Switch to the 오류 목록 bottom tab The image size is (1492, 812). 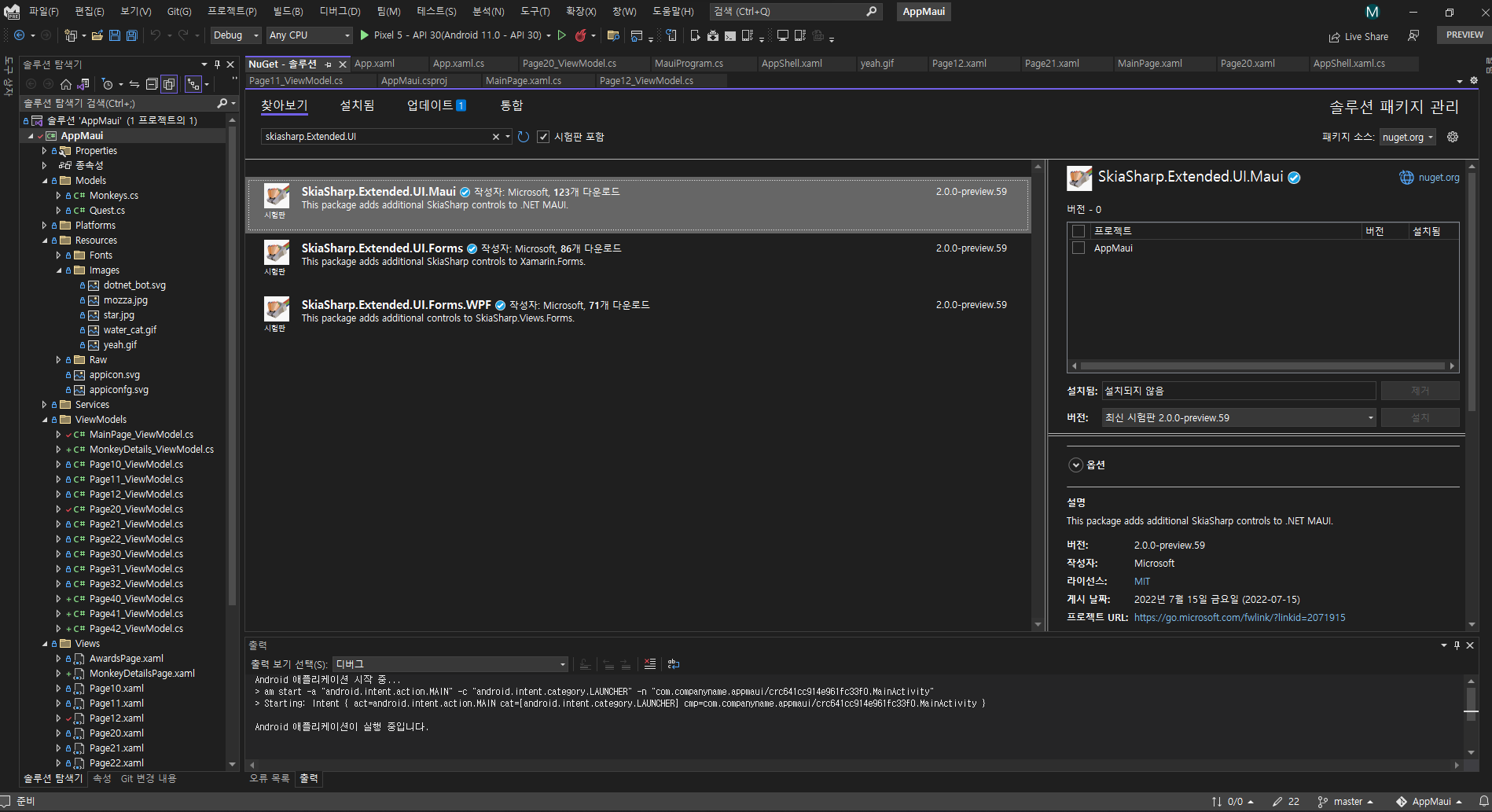click(269, 778)
